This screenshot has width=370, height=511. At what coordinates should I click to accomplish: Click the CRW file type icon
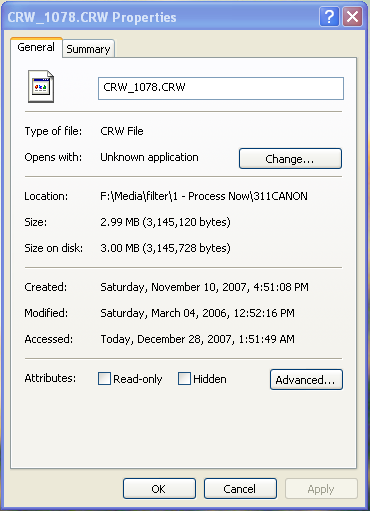41,87
